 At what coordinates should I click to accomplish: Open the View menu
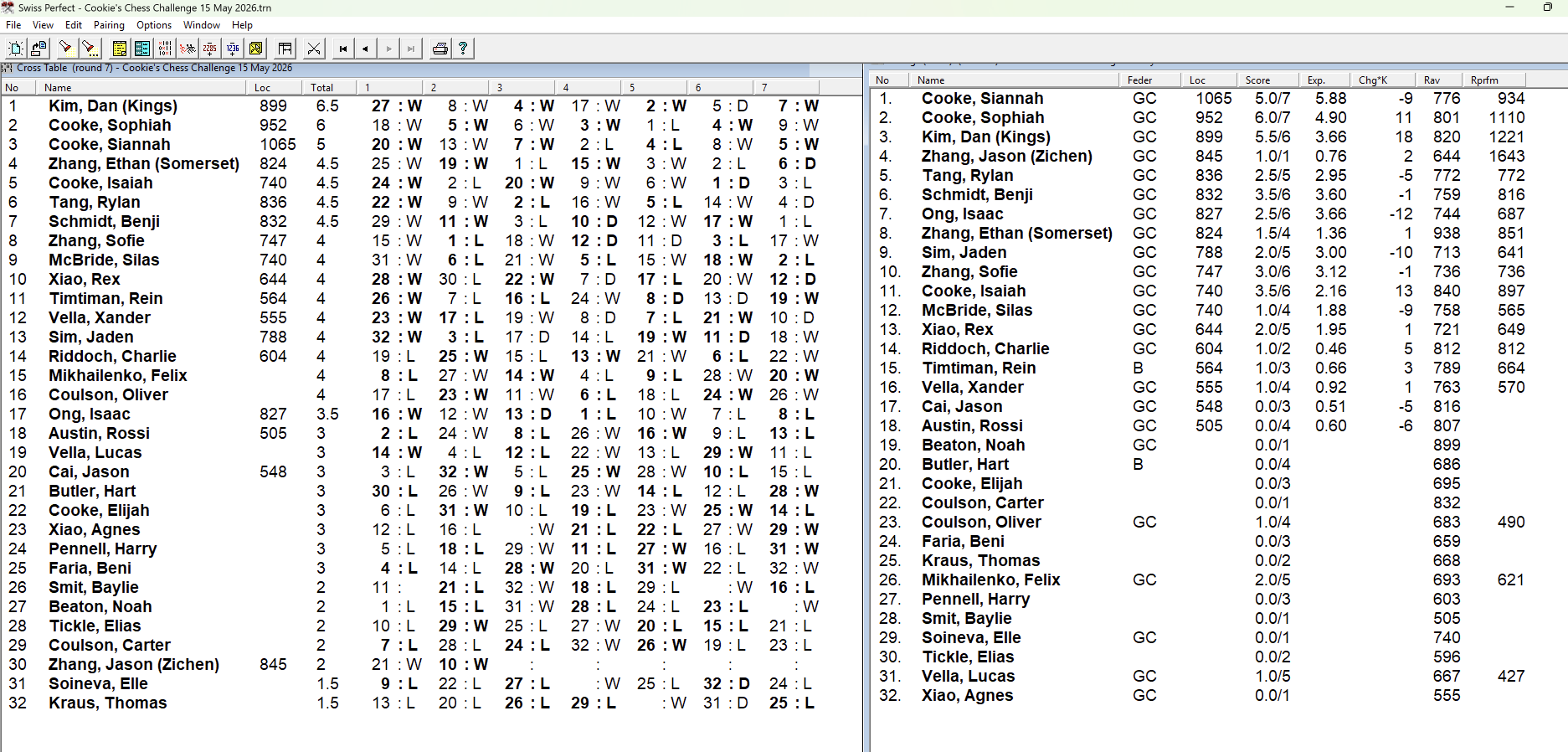[x=43, y=25]
